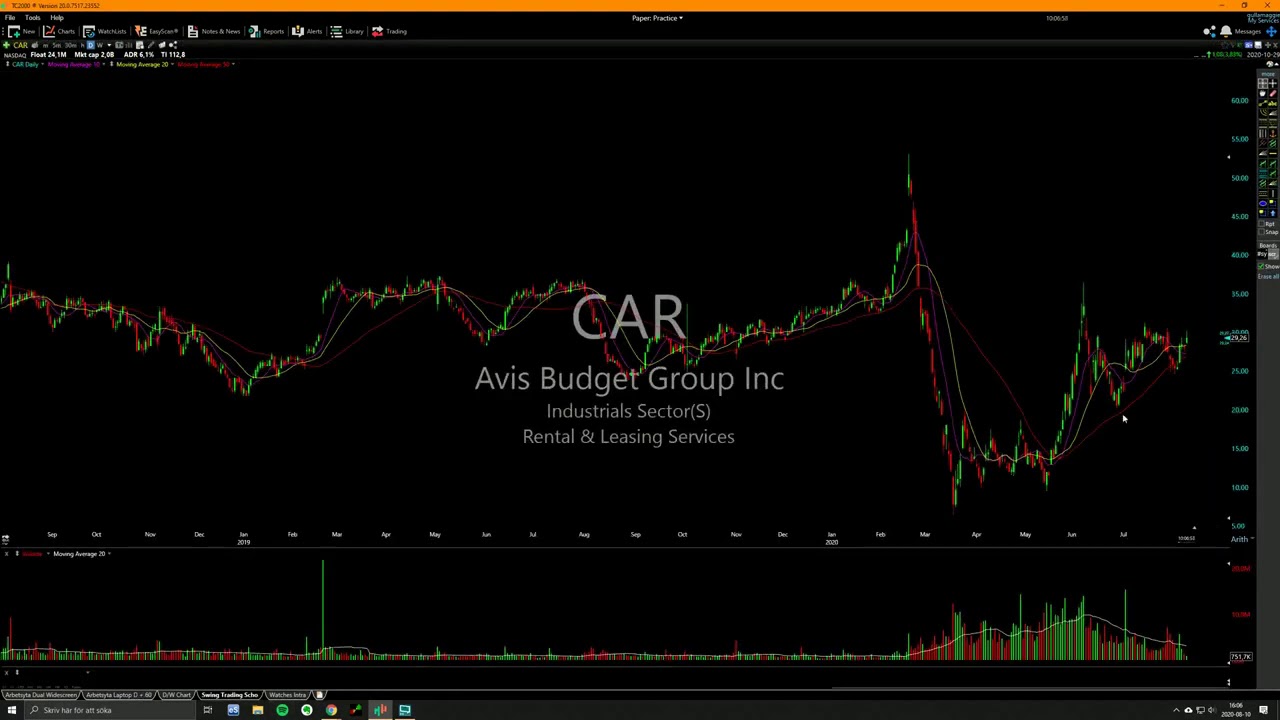Select the abc text drawing tool
This screenshot has height=720, width=1280.
[x=1273, y=104]
